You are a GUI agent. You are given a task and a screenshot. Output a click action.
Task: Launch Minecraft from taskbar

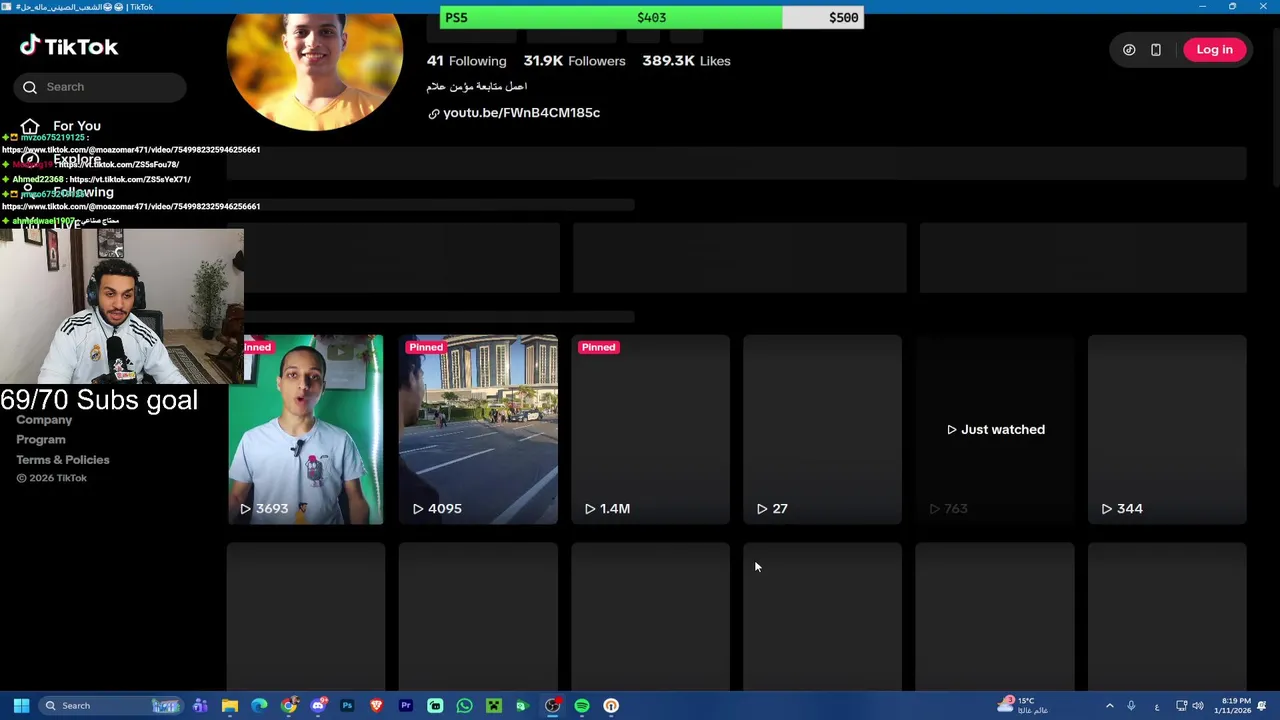494,706
